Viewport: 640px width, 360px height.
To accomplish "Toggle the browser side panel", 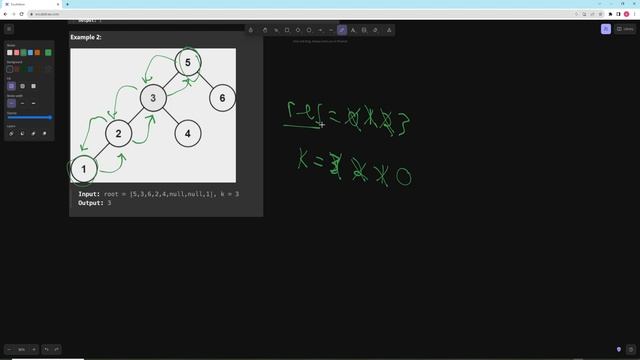I will pyautogui.click(x=618, y=14).
